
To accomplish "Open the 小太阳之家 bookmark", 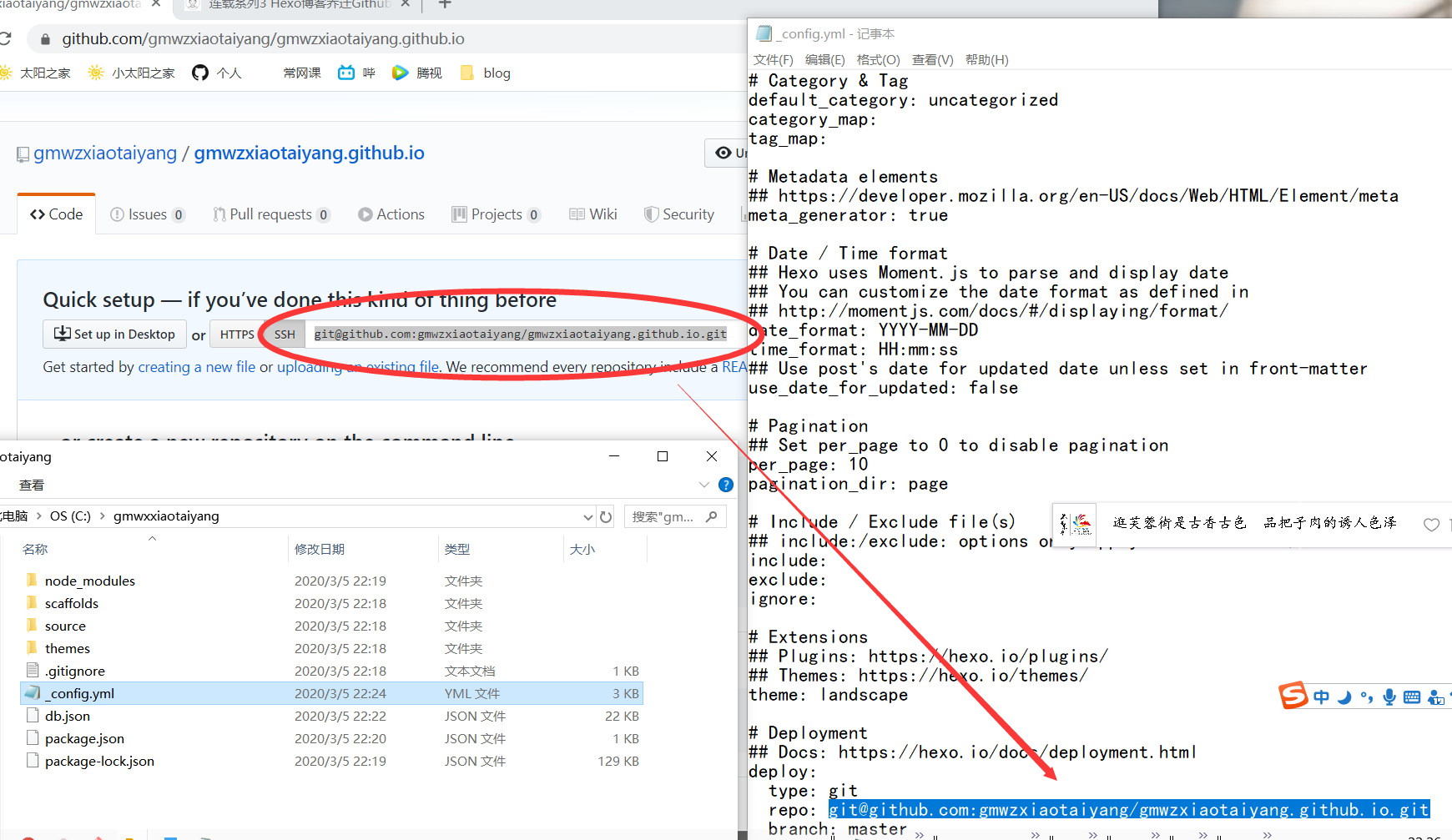I will [x=132, y=73].
